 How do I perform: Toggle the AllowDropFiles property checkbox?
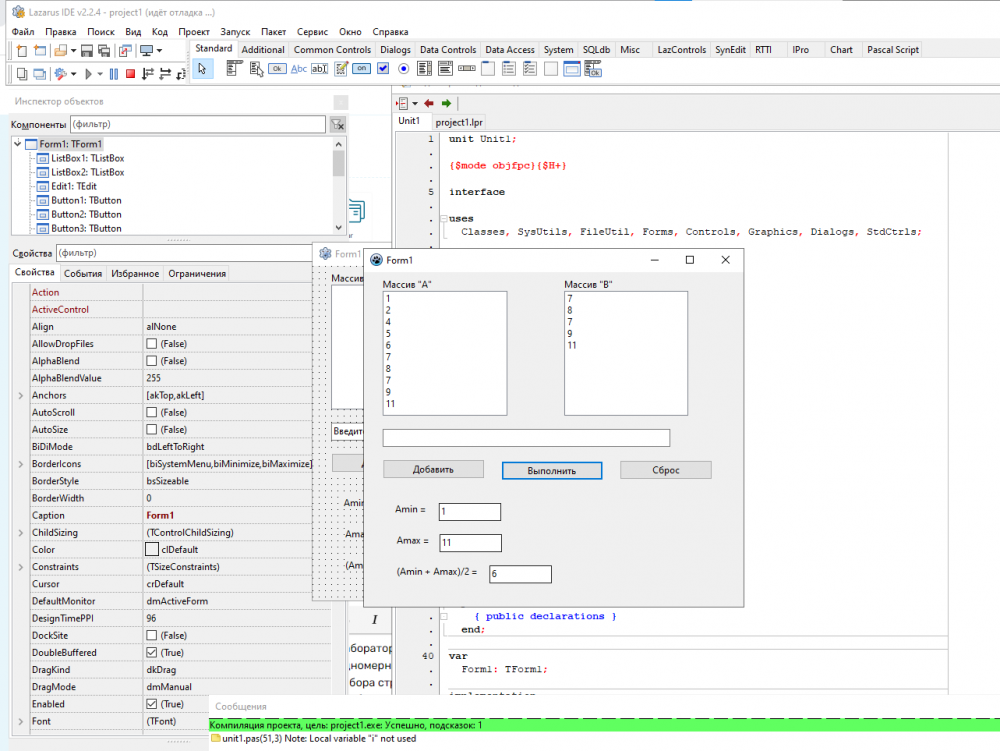click(x=152, y=344)
